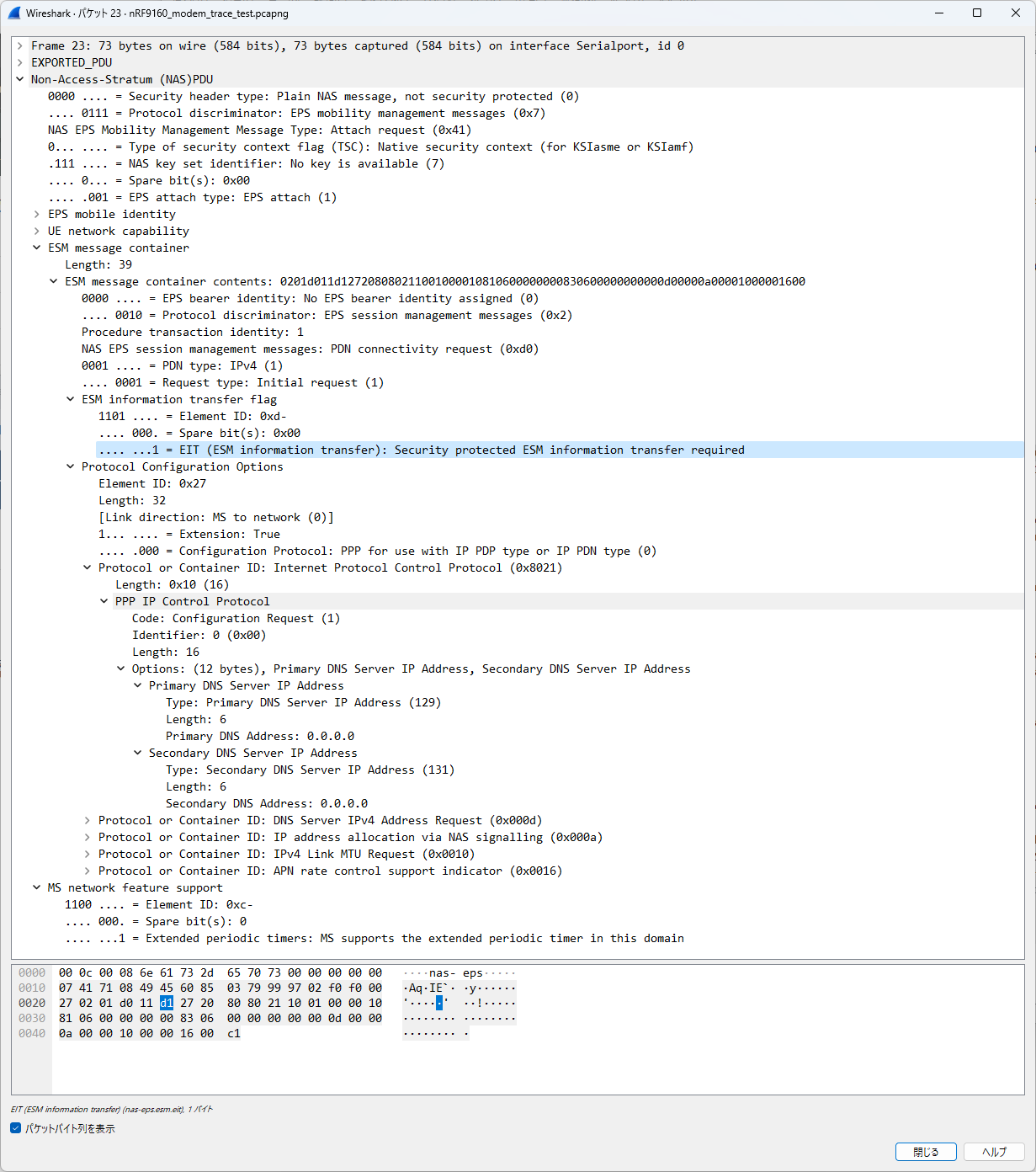
Task: Expand APN rate control support indicator row
Action: click(88, 871)
